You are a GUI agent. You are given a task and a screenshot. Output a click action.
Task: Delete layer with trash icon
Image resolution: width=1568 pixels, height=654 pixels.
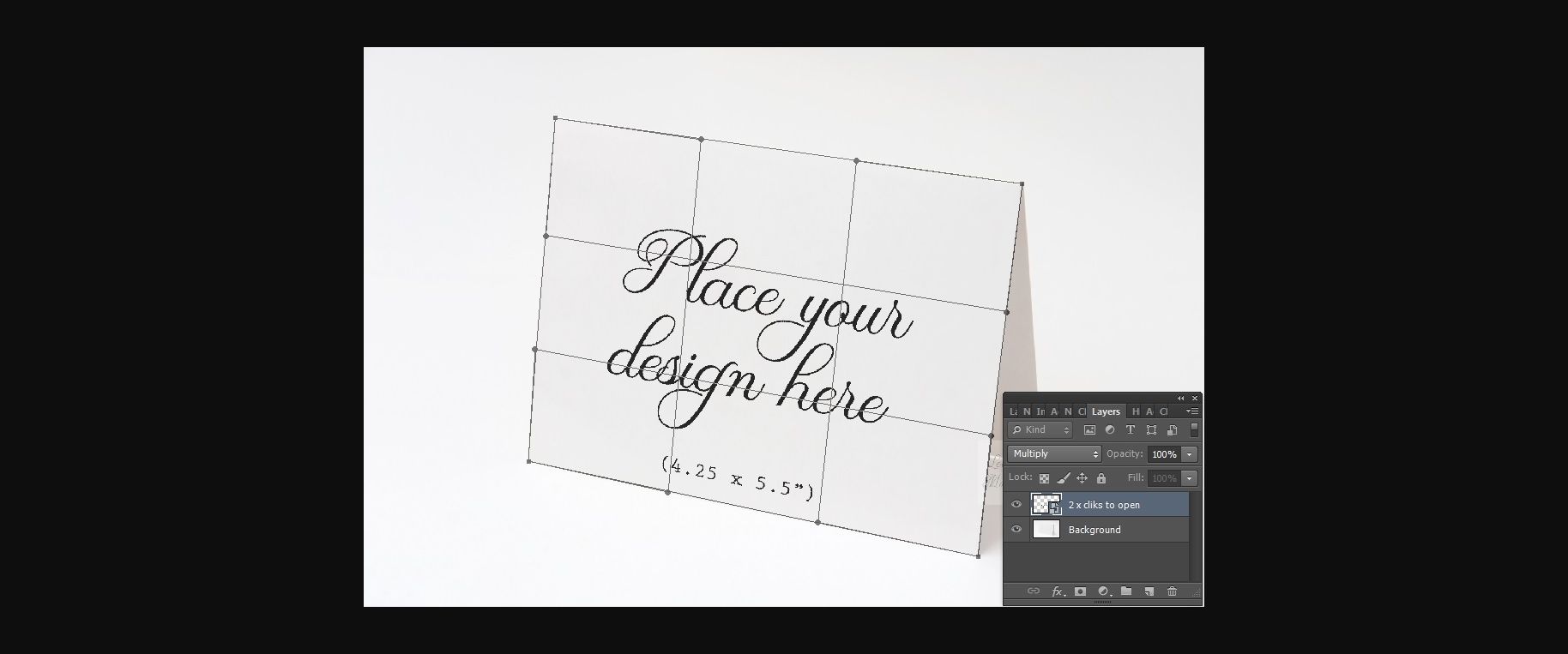pyautogui.click(x=1173, y=591)
